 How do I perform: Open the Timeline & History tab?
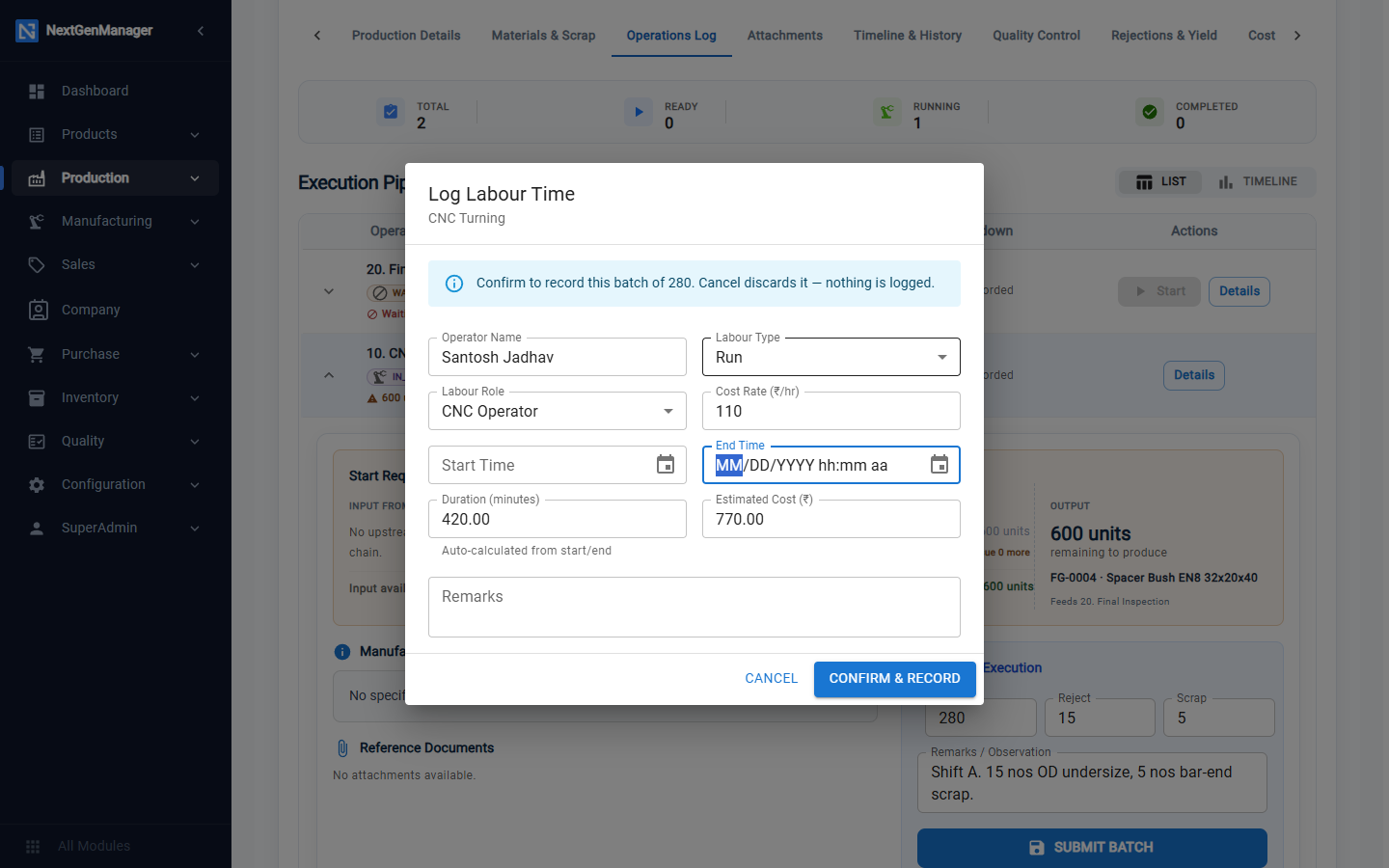tap(908, 36)
